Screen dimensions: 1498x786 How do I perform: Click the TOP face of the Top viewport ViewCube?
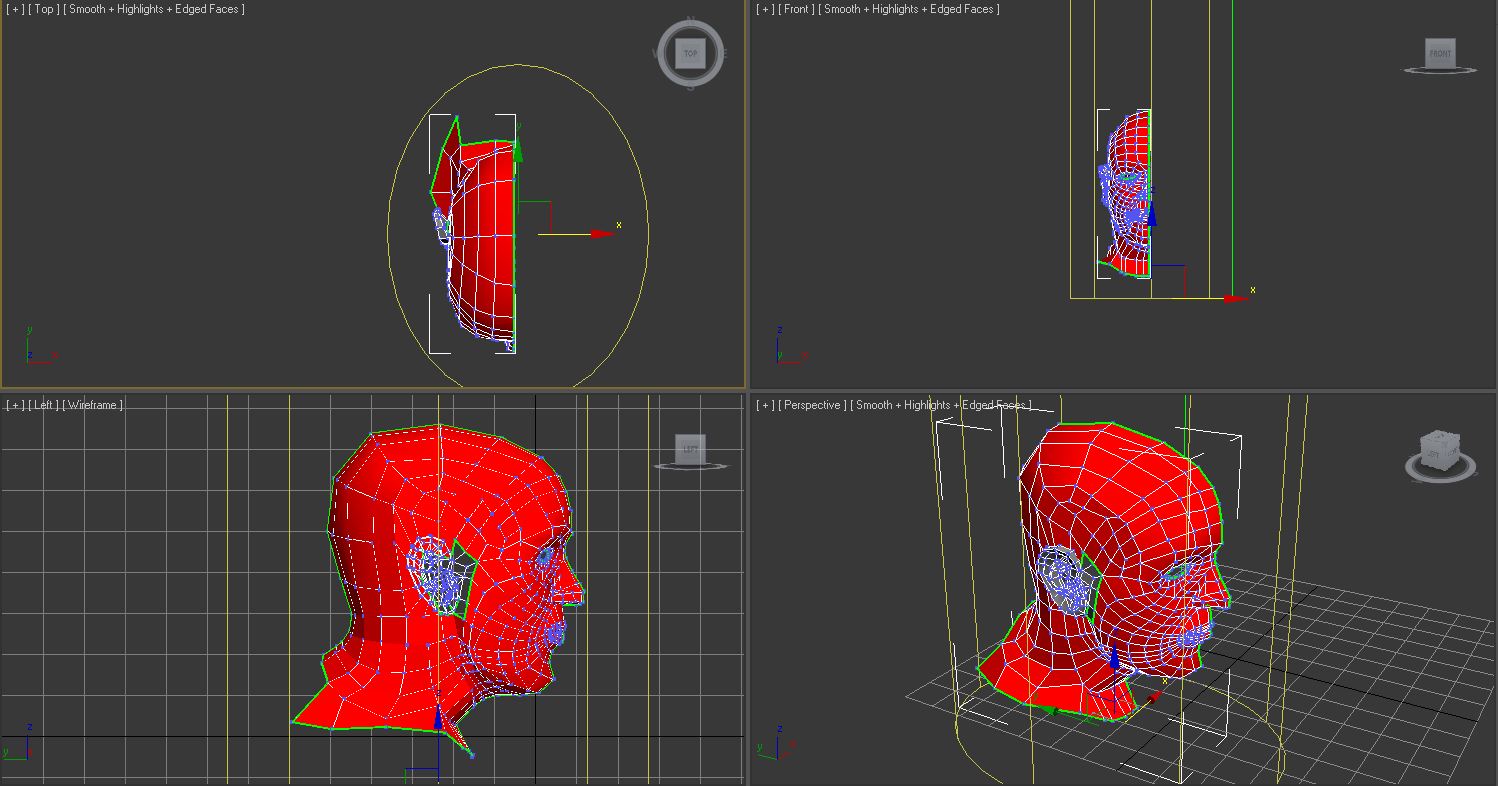tap(690, 52)
